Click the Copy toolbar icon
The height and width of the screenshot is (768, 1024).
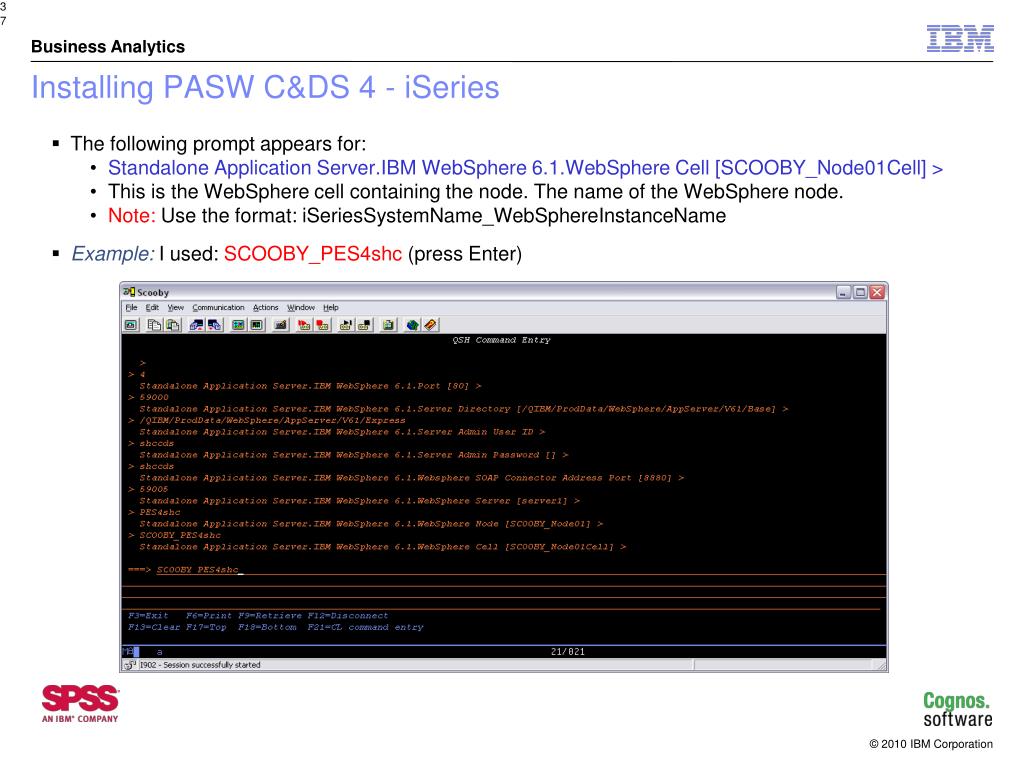(x=154, y=325)
